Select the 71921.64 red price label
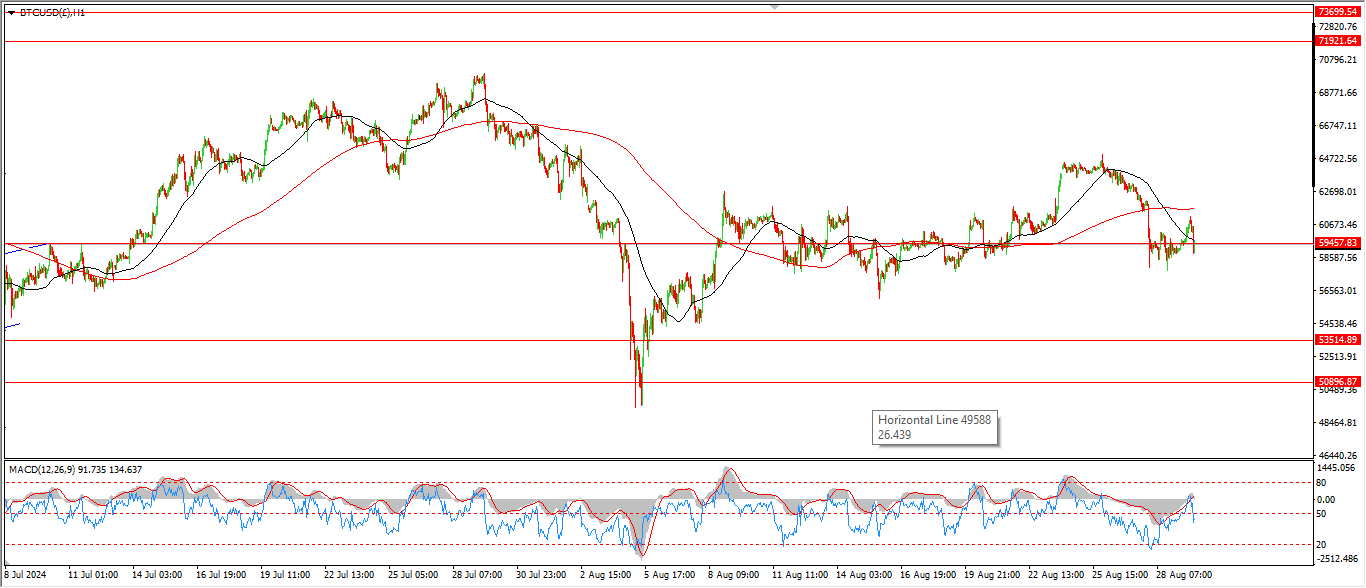The height and width of the screenshot is (588, 1366). [x=1338, y=41]
